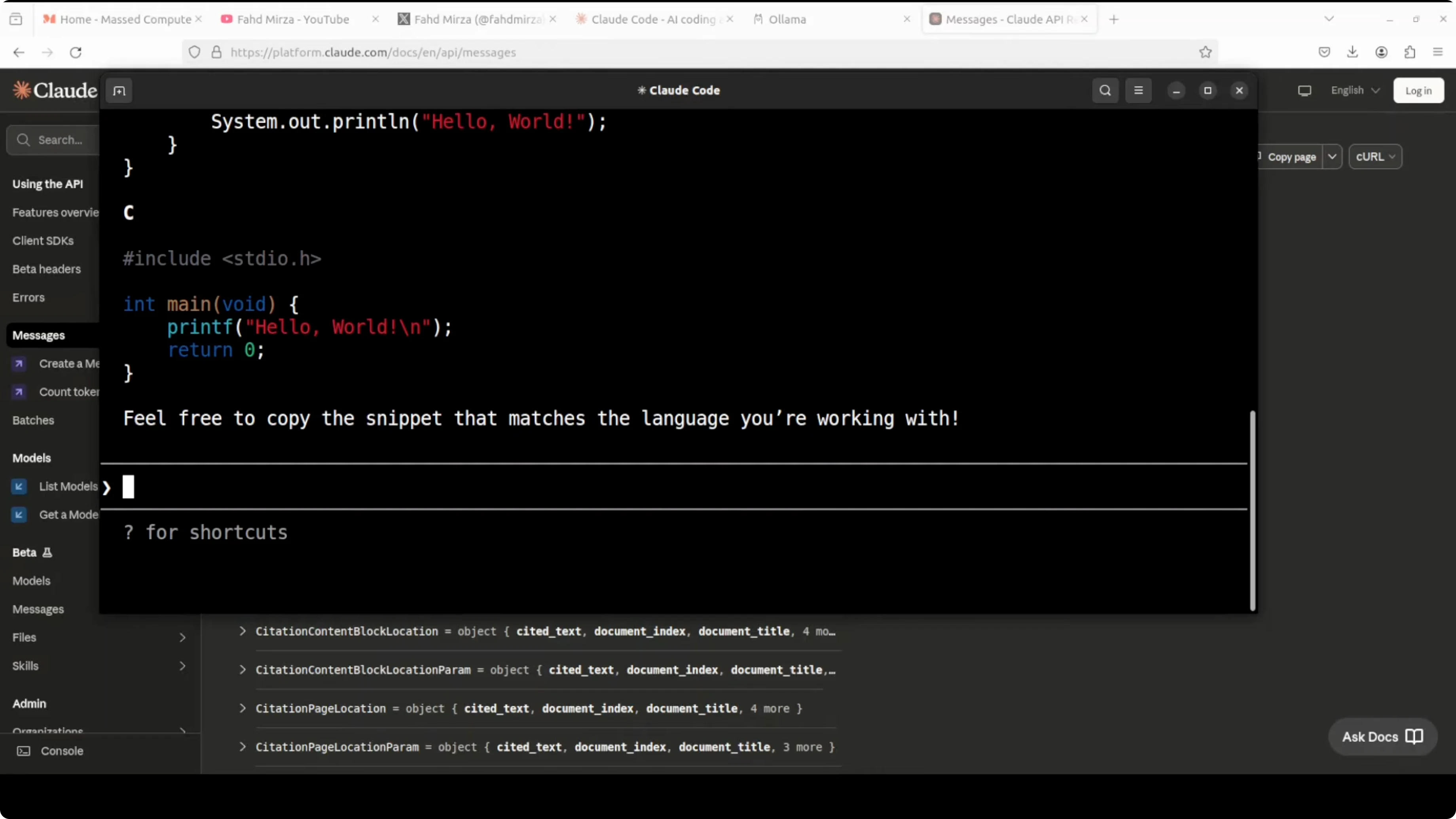1456x819 pixels.
Task: Switch to the Fahd Mirza - YouTube tab
Action: (x=293, y=19)
